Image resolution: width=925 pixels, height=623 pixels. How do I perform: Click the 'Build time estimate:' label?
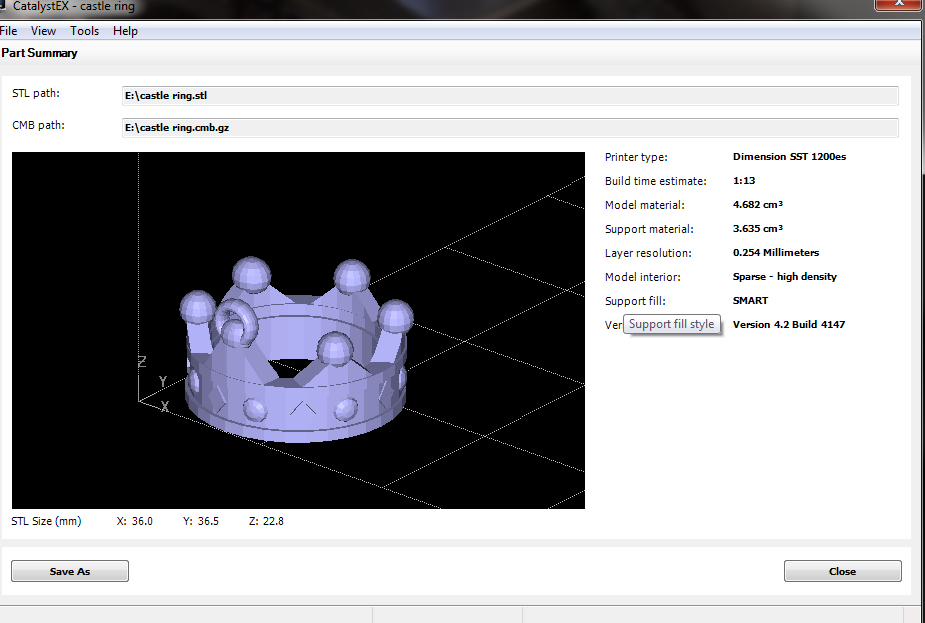[655, 181]
